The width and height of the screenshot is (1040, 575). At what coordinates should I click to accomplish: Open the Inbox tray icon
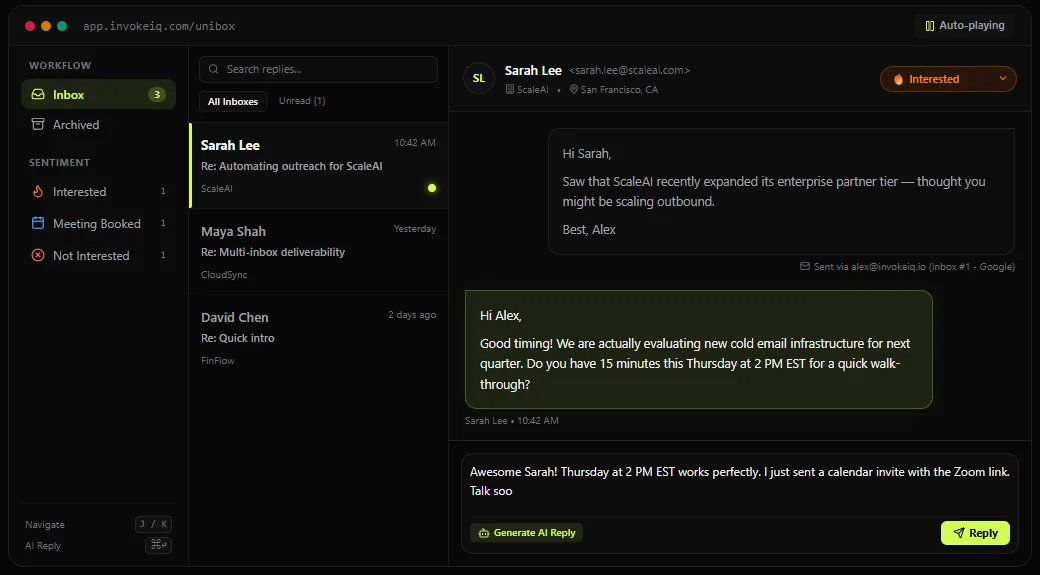point(38,94)
